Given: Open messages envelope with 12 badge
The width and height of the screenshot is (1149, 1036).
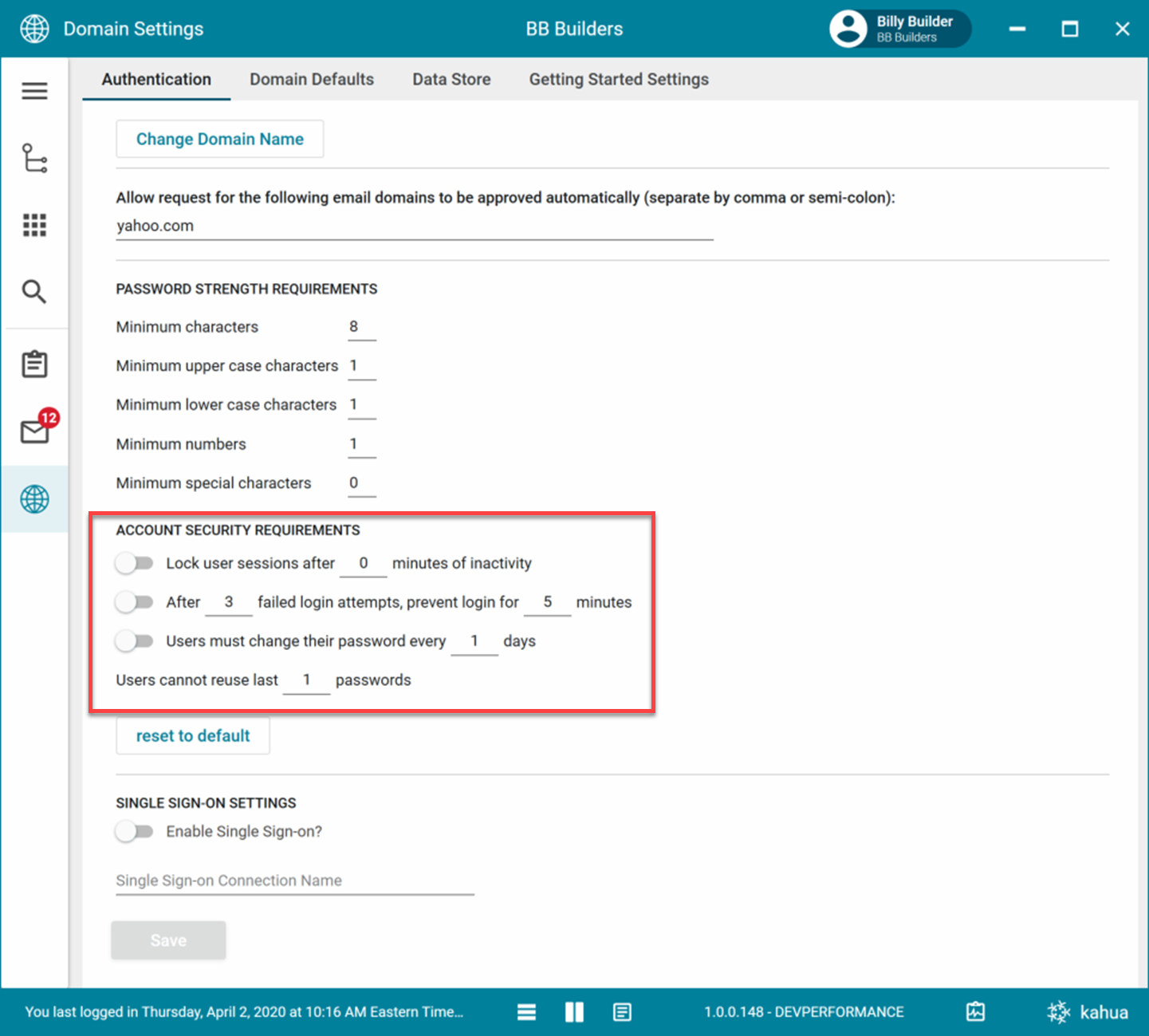Looking at the screenshot, I should click(x=36, y=431).
